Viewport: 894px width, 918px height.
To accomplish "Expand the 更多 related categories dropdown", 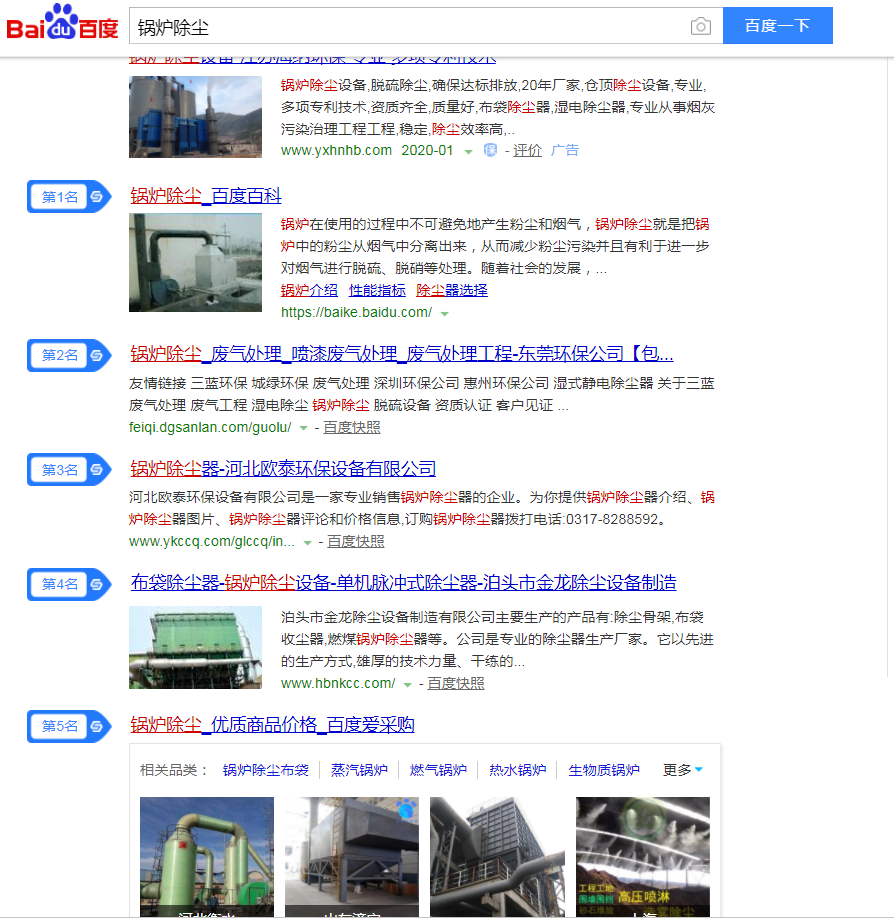I will pos(683,770).
